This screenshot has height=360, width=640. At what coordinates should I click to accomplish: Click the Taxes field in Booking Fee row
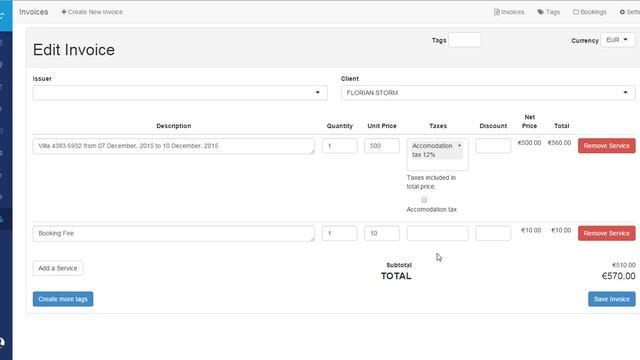pos(438,233)
